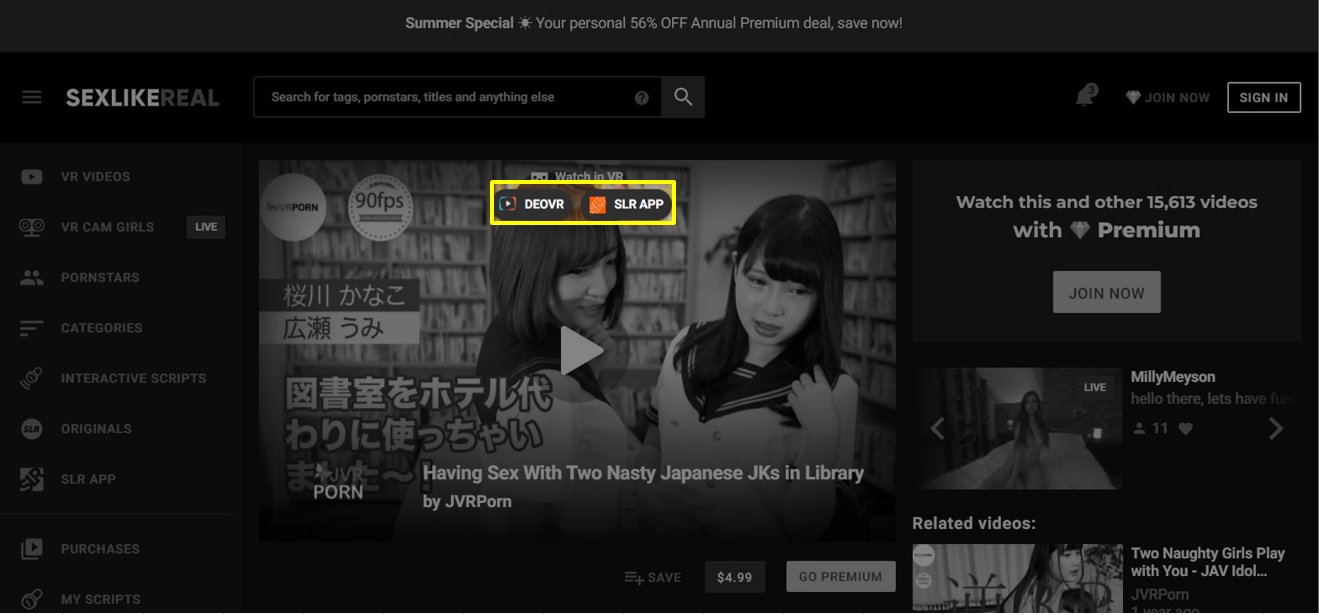Click the $4.99 purchase button
Image resolution: width=1319 pixels, height=615 pixels.
(734, 577)
